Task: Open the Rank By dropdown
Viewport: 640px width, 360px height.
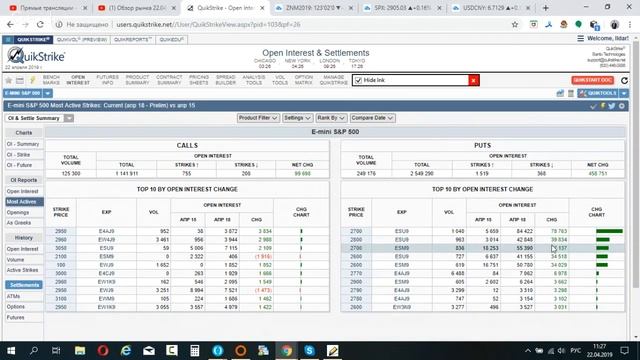Action: [331, 118]
